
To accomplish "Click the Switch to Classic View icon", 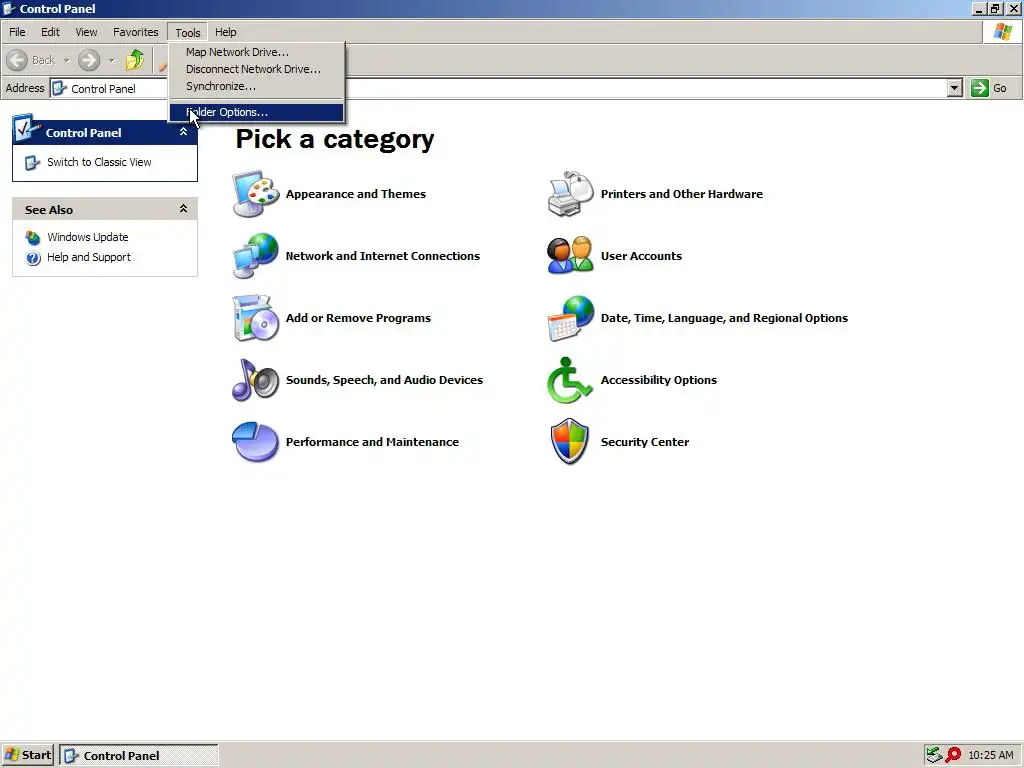I will [x=33, y=163].
